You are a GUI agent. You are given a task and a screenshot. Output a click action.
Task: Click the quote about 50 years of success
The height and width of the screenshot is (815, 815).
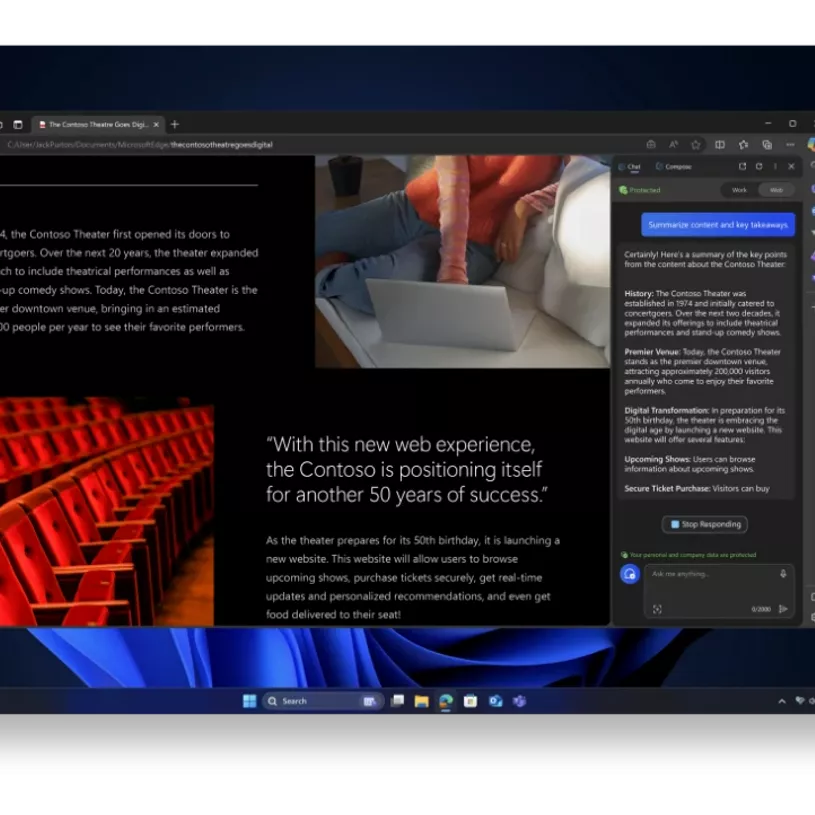tap(406, 470)
